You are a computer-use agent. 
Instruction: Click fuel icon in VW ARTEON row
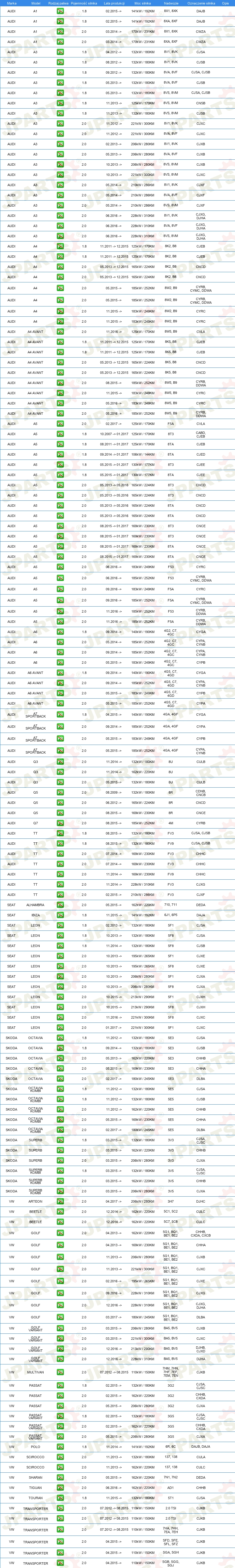pyautogui.click(x=60, y=1202)
